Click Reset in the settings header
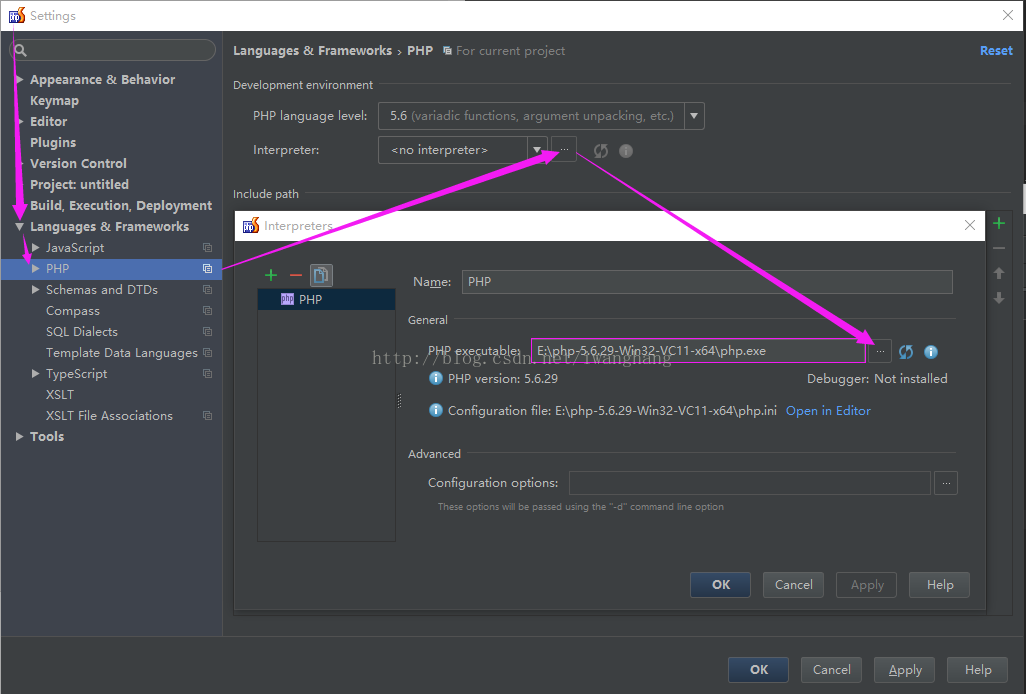Screen dimensions: 1026x694 (x=996, y=51)
